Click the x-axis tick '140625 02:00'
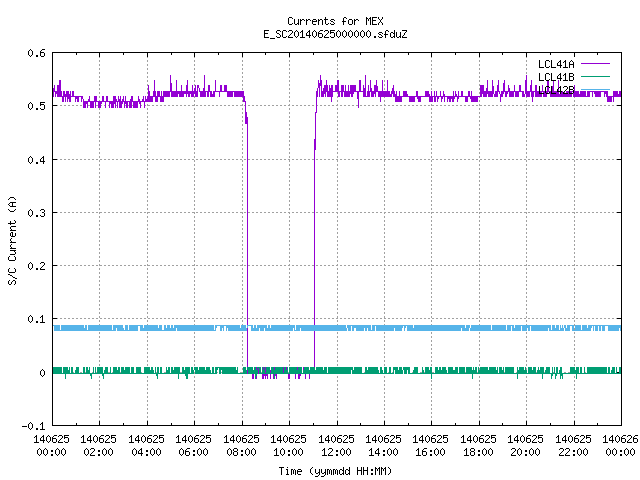Image resolution: width=640 pixels, height=480 pixels. 98,445
